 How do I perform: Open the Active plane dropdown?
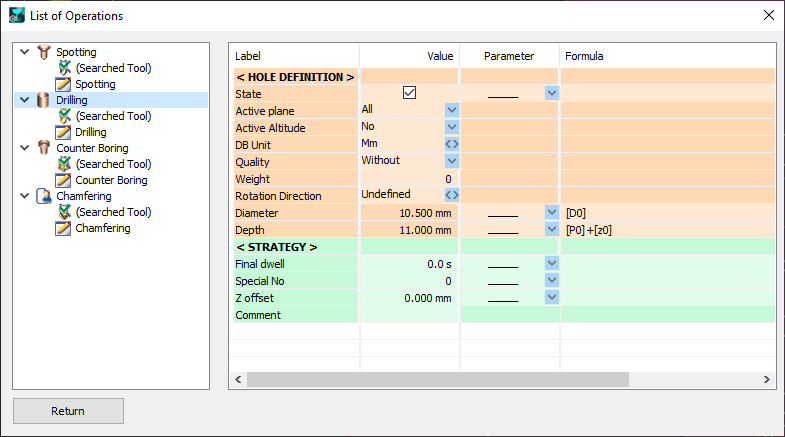[x=451, y=110]
